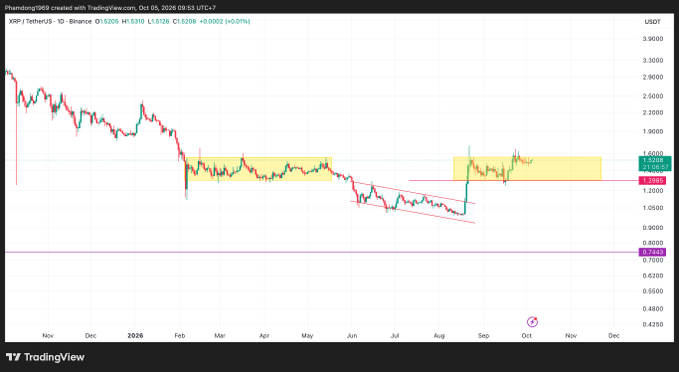The image size is (679, 372).
Task: Click the Aug label on the time axis
Action: (x=439, y=336)
